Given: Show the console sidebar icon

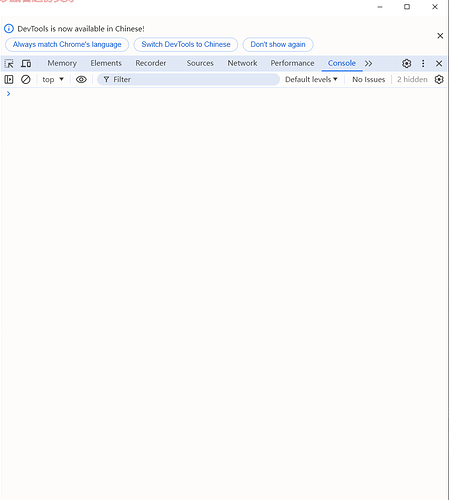Looking at the screenshot, I should (9, 79).
